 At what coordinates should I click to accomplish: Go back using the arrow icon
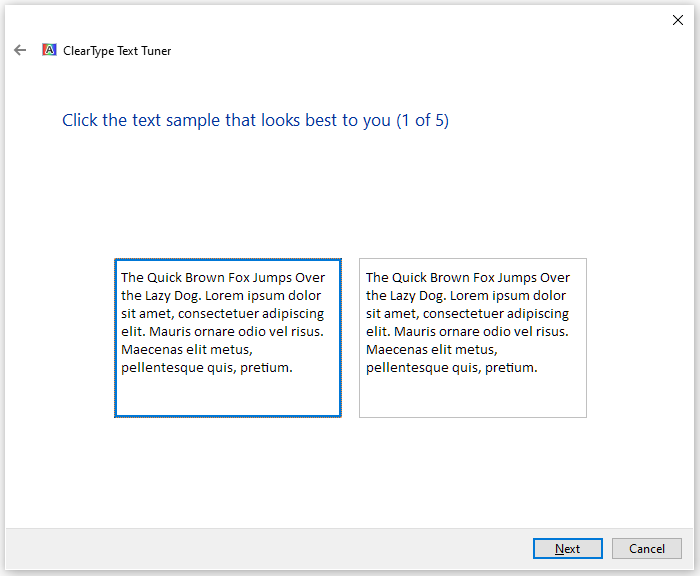20,50
